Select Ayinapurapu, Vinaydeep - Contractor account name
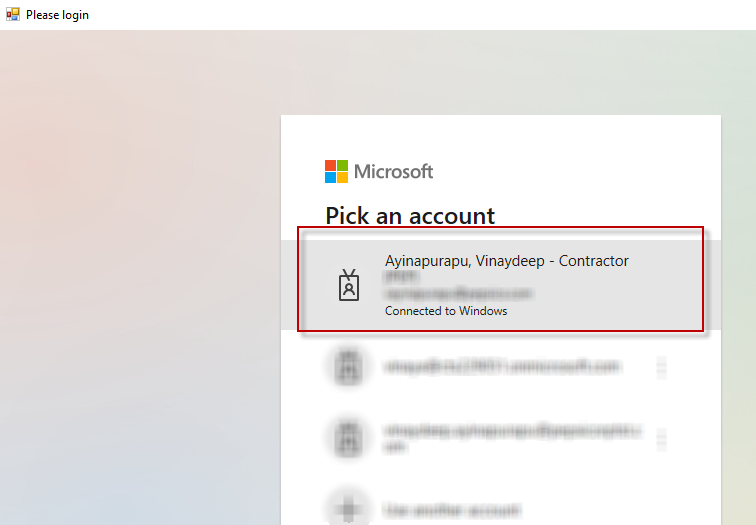 coord(506,261)
